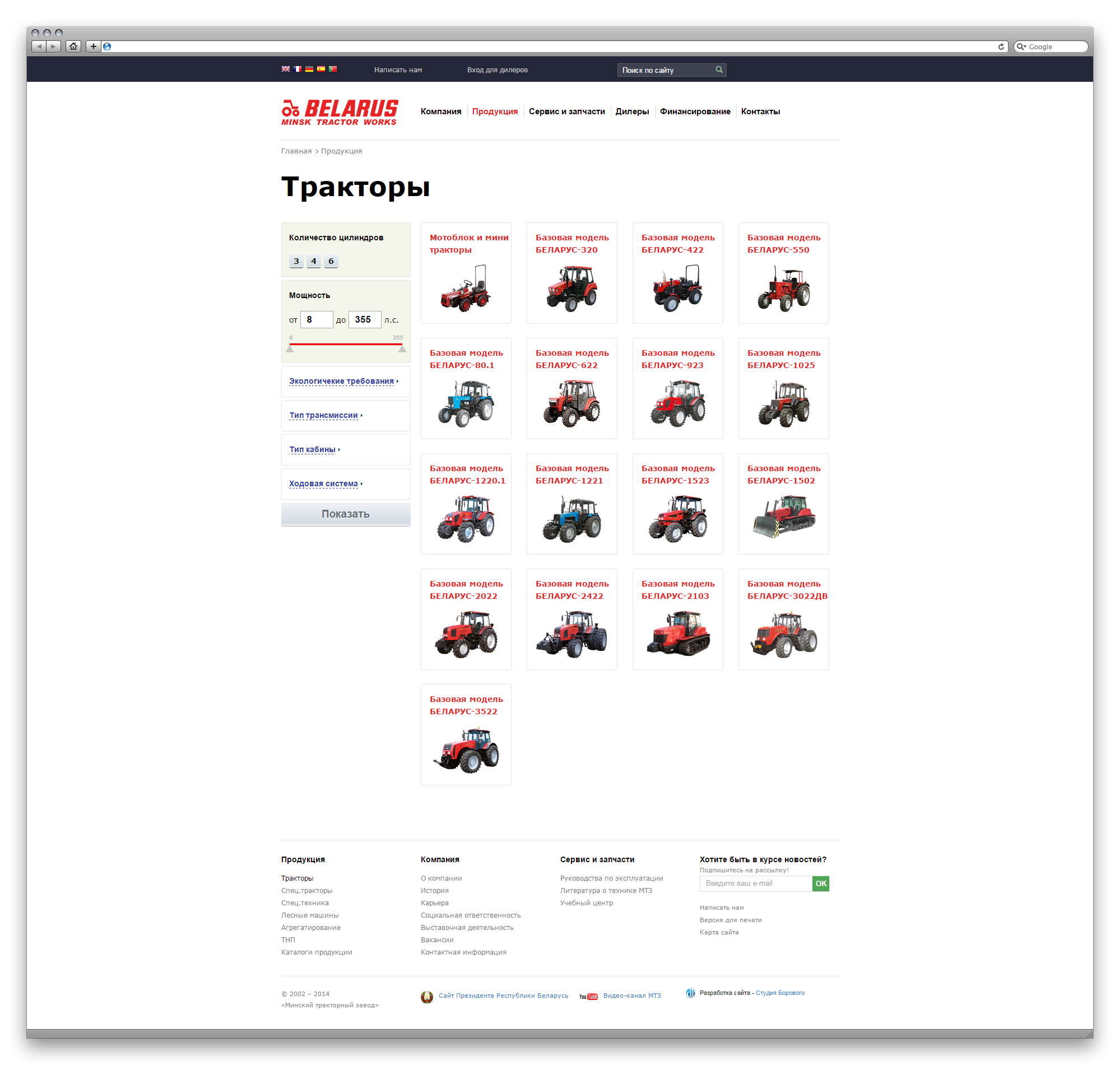Open the БЕЛАРУС-3522 tractor image
The image size is (1120, 1065).
466,751
